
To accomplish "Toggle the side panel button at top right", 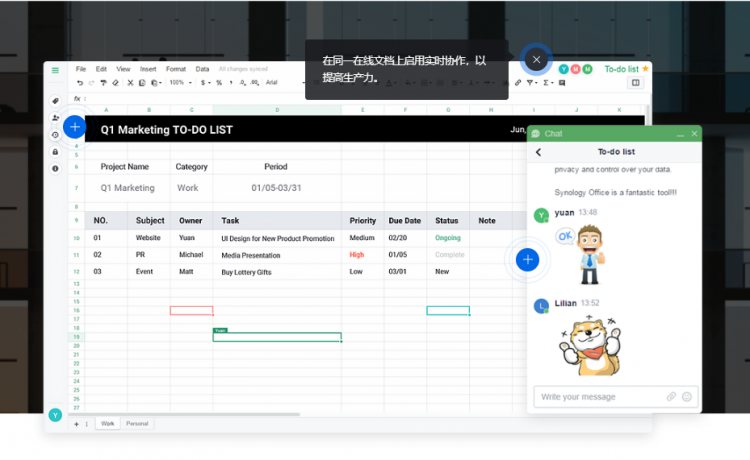I will coord(635,83).
